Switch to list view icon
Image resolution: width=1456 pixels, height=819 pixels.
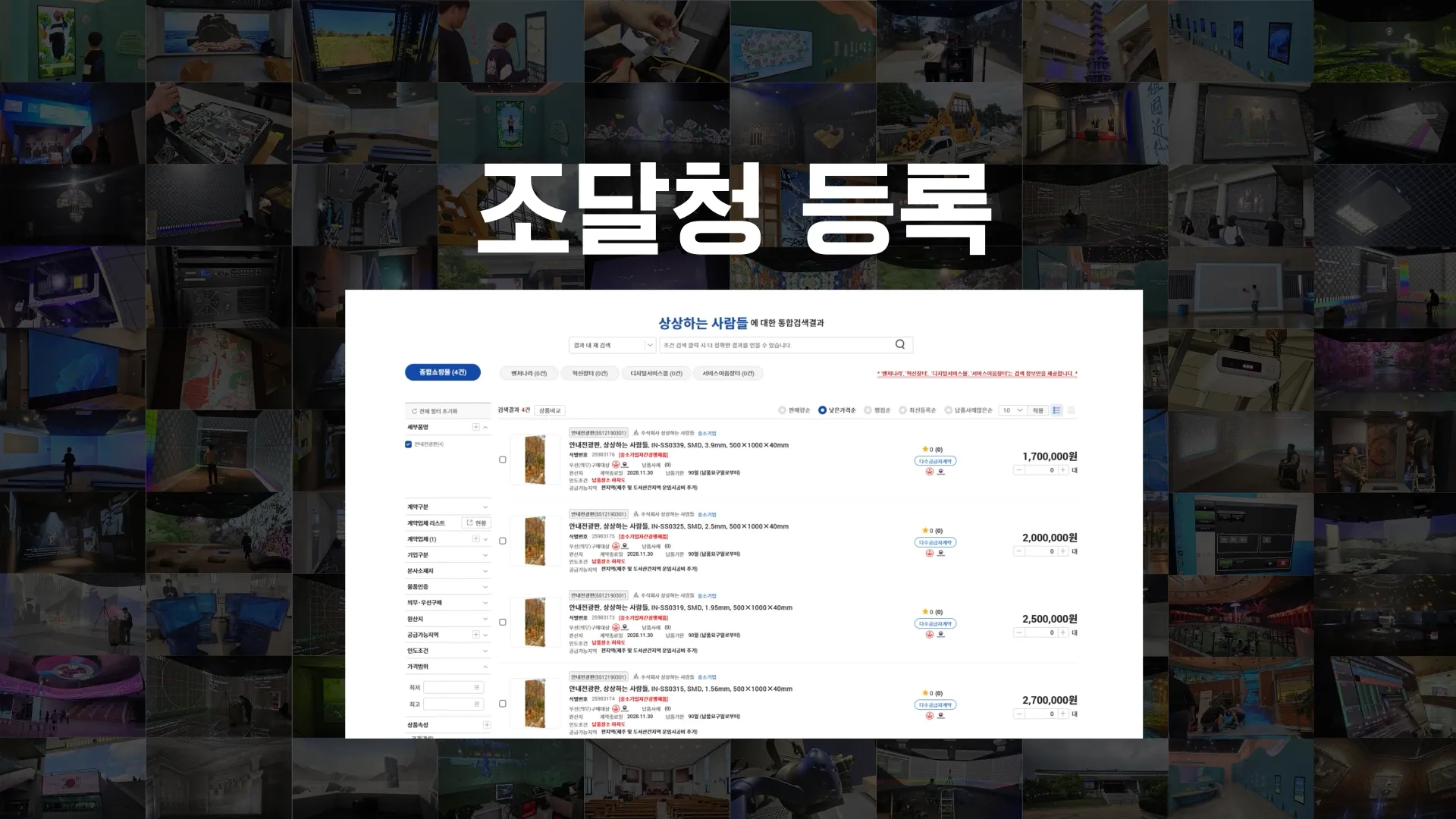[x=1056, y=410]
